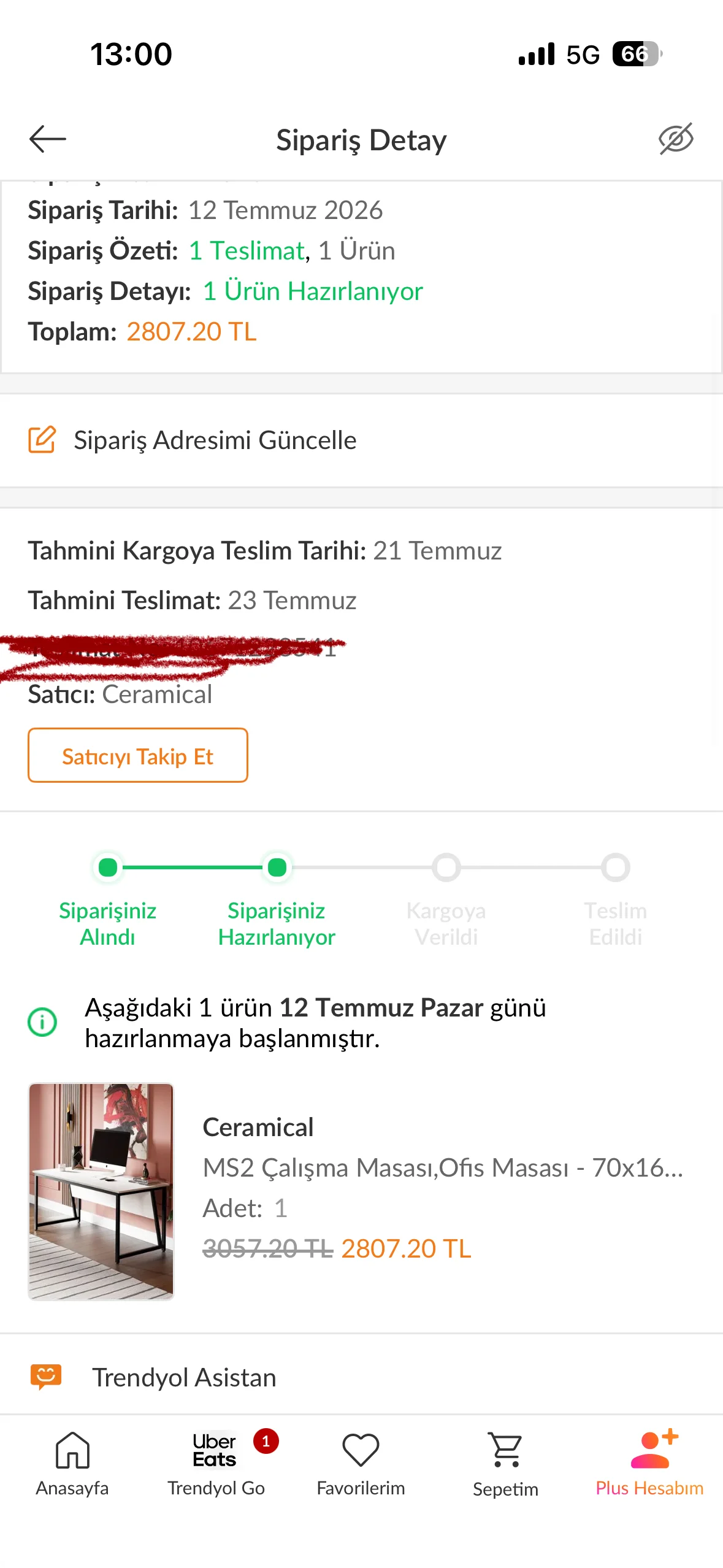Tap the orange edit address icon

[42, 439]
